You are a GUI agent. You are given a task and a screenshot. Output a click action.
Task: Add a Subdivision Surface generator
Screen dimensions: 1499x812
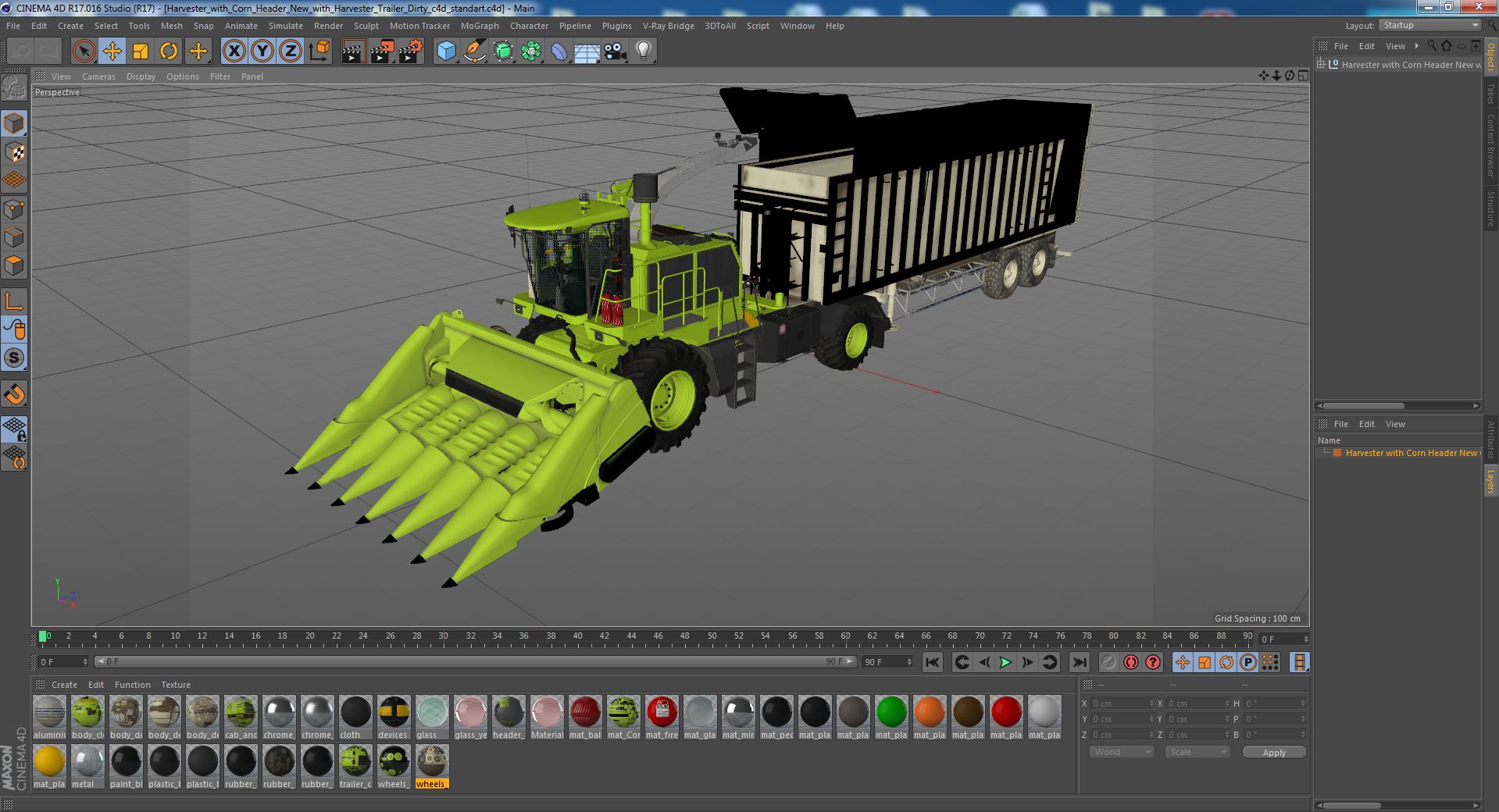tap(503, 52)
